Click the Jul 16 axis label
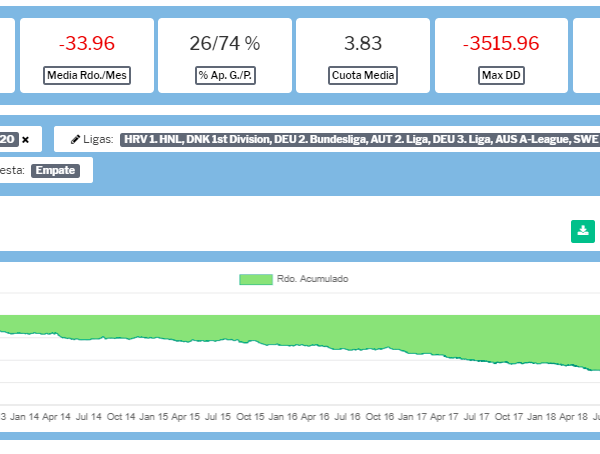Screen dimensions: 600x454 tap(347, 416)
